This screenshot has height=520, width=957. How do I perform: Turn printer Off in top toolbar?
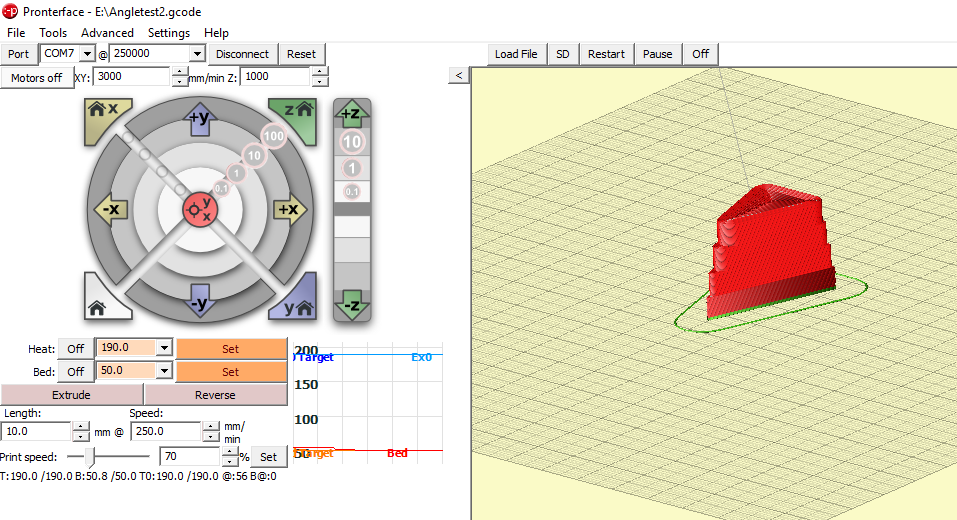(x=701, y=54)
